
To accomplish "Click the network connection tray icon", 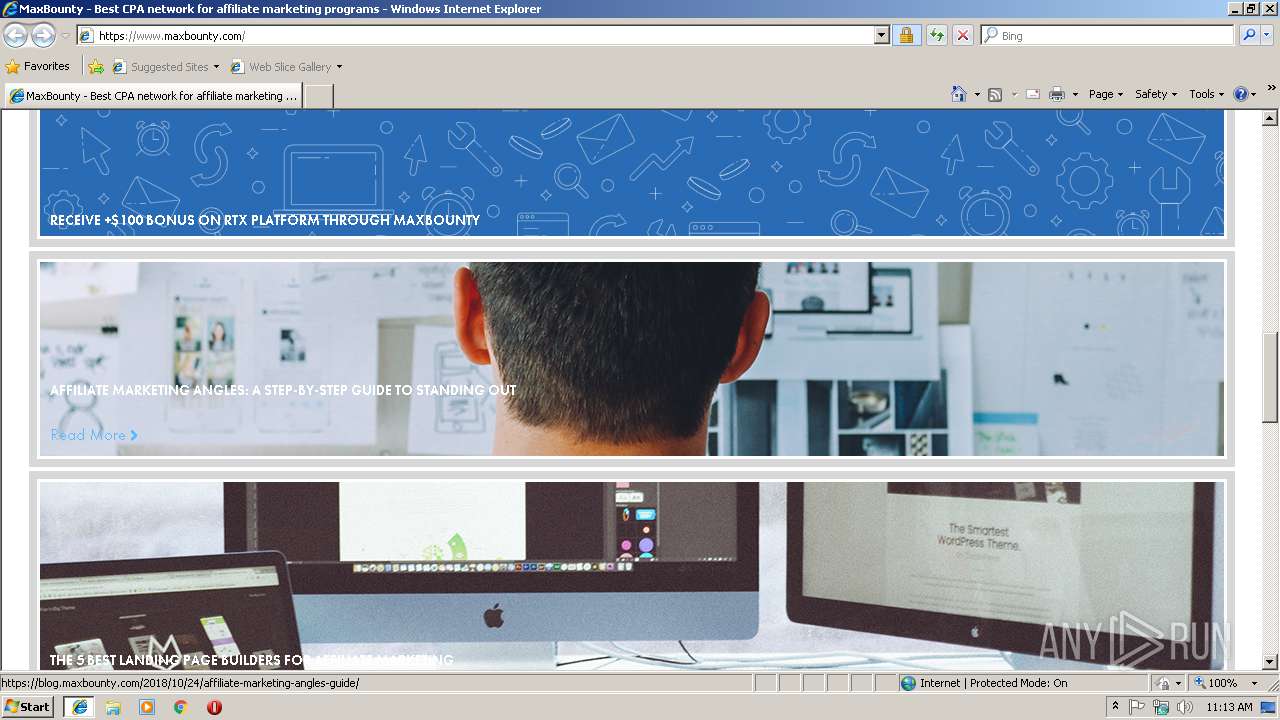I will 1161,707.
